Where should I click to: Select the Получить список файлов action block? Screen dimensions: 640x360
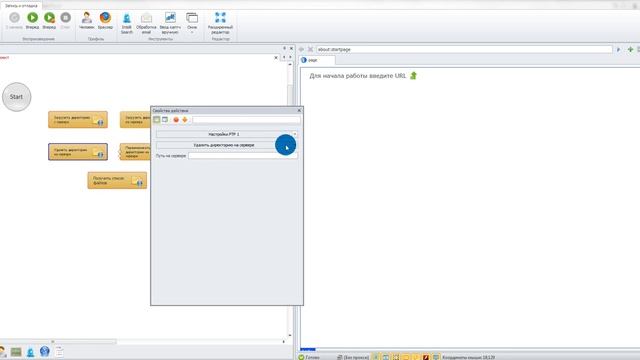[117, 180]
